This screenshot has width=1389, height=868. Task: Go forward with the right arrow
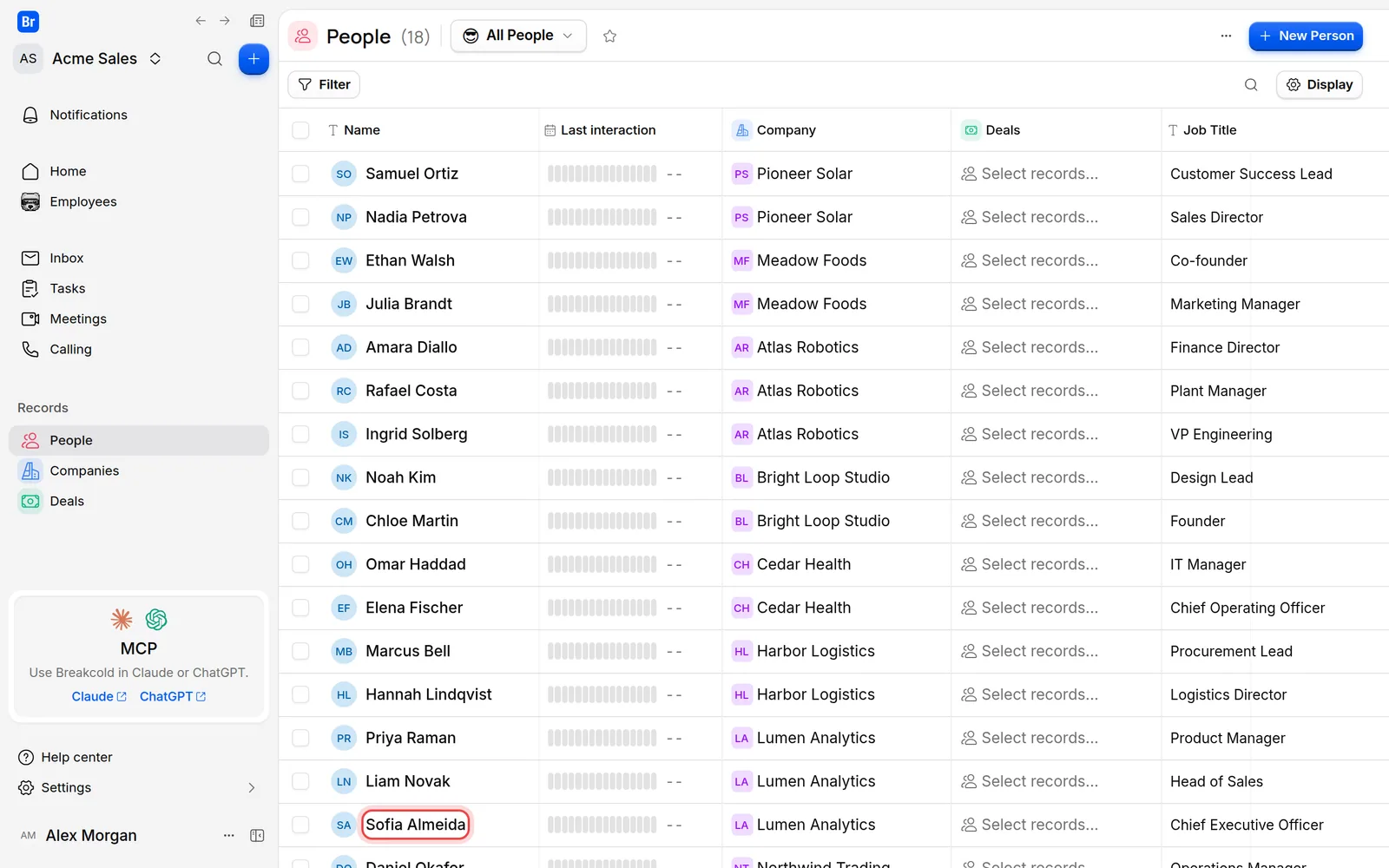click(225, 21)
